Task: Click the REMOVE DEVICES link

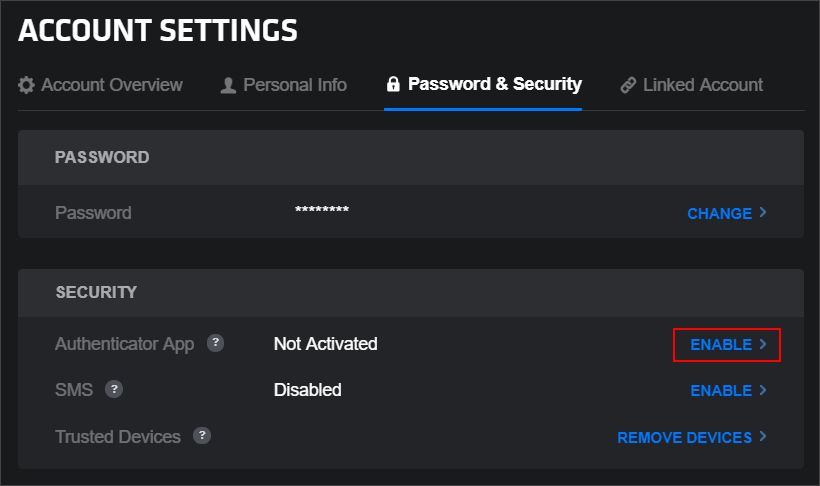Action: point(684,437)
